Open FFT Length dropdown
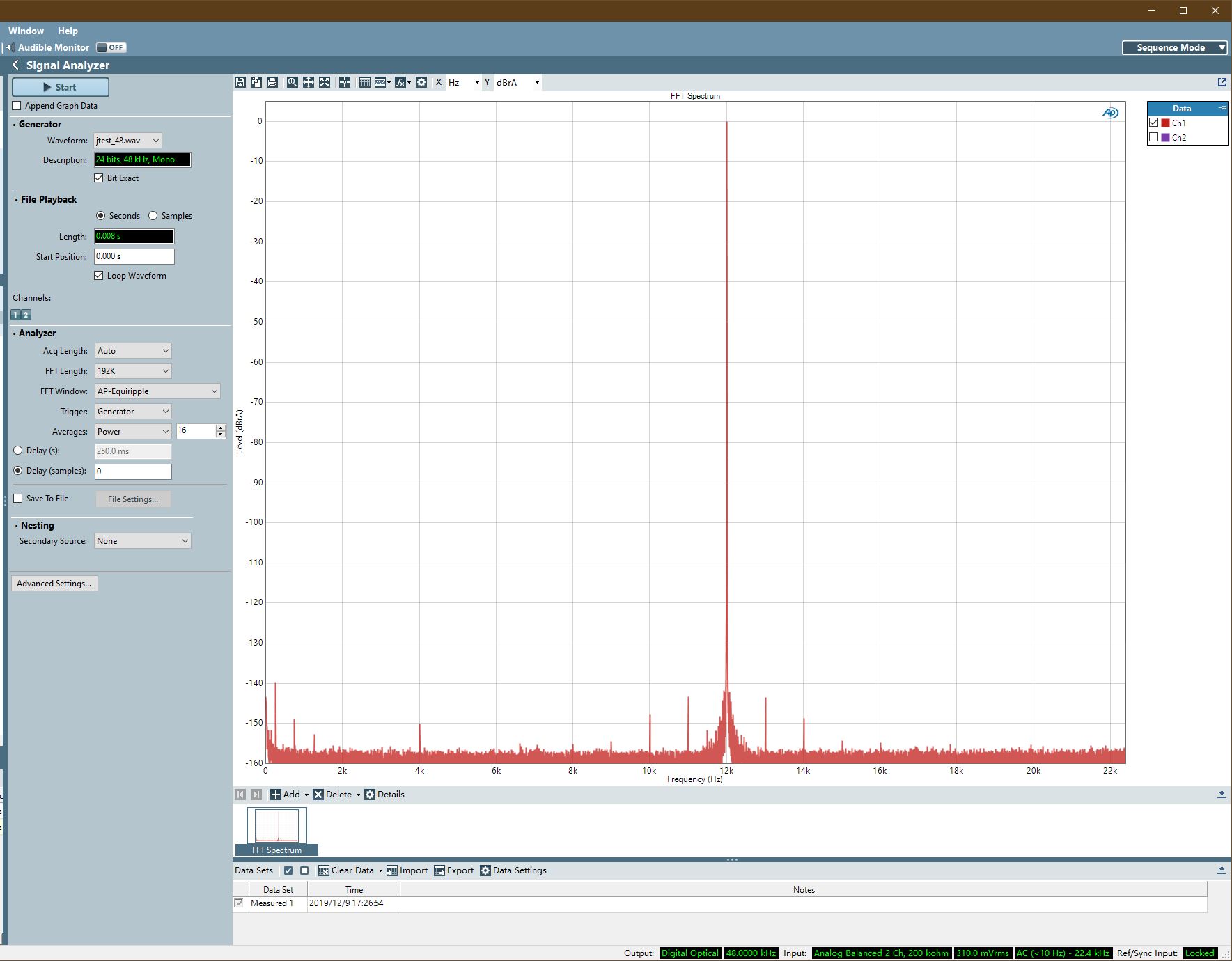Viewport: 1232px width, 961px height. pos(133,371)
